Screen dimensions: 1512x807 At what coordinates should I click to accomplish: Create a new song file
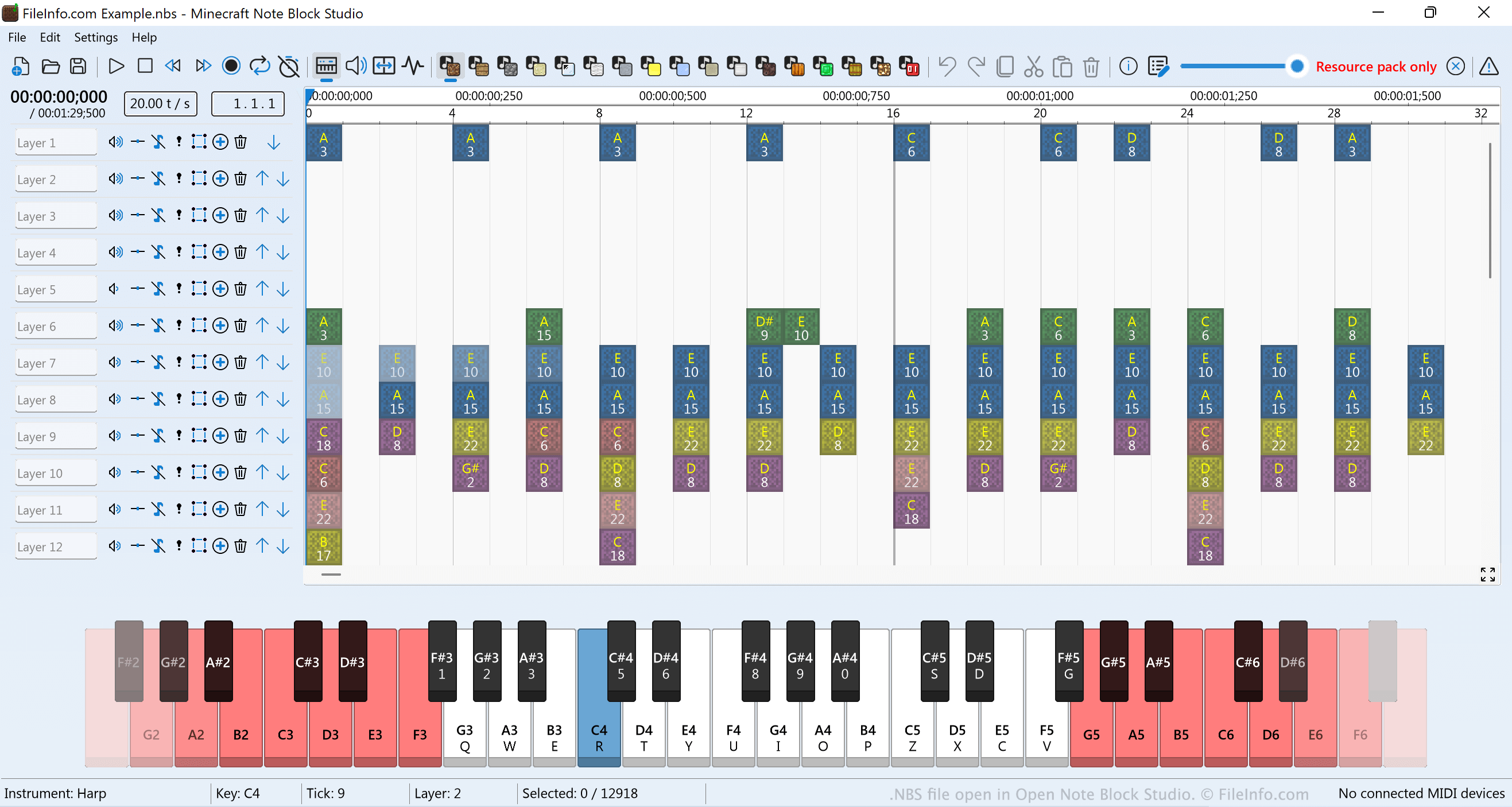pyautogui.click(x=21, y=67)
